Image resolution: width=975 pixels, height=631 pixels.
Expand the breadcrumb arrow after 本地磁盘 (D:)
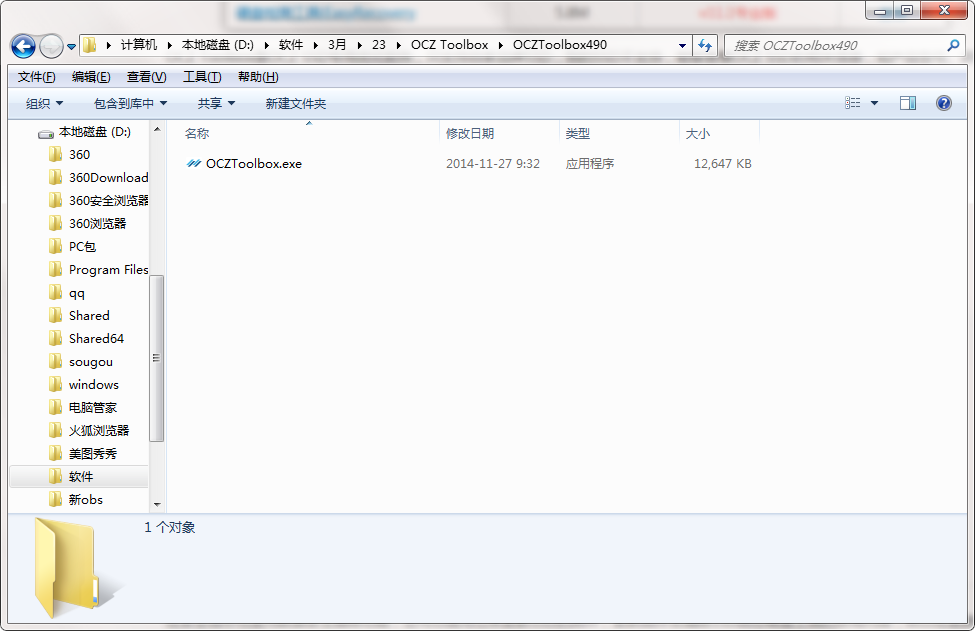(x=267, y=45)
